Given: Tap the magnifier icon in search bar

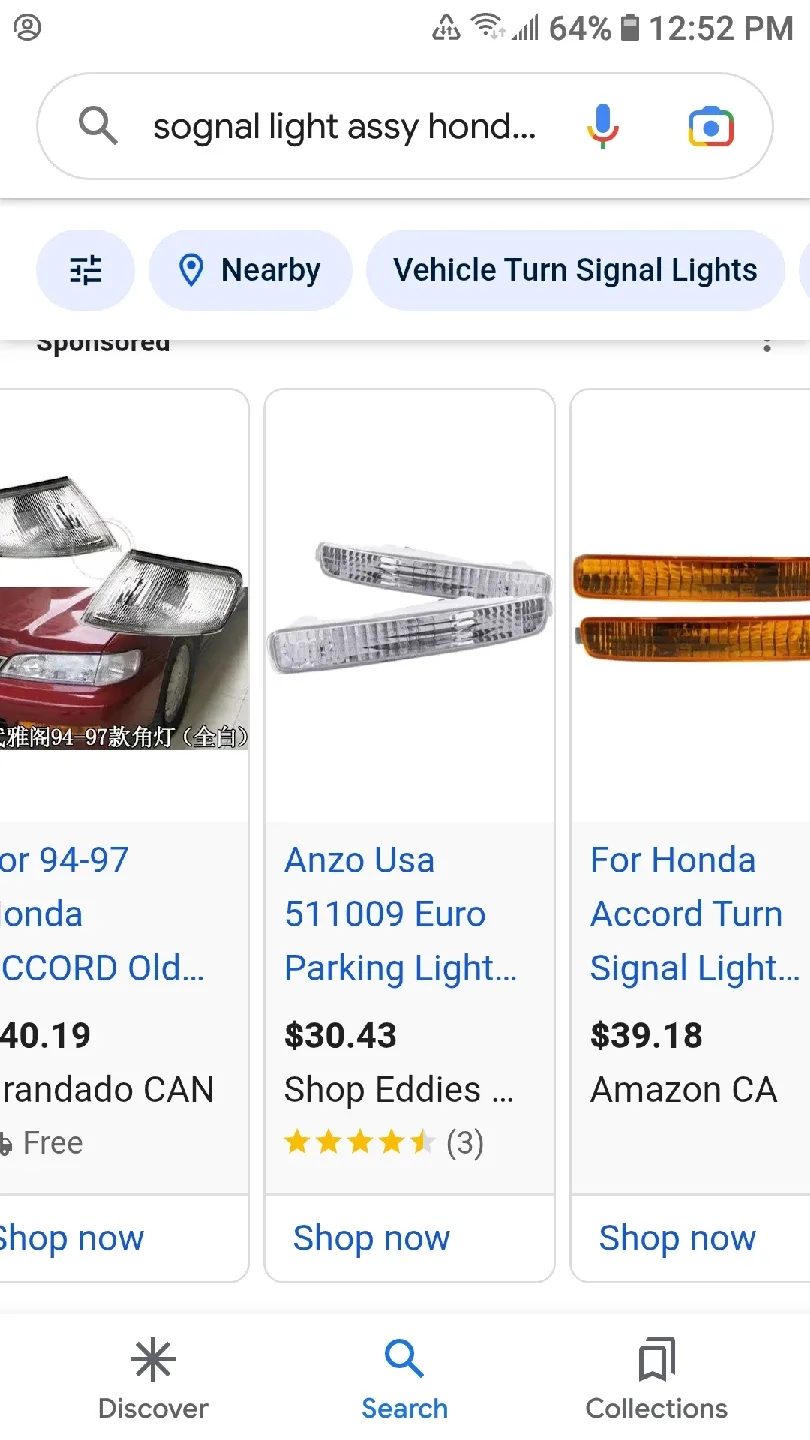Looking at the screenshot, I should coord(98,127).
